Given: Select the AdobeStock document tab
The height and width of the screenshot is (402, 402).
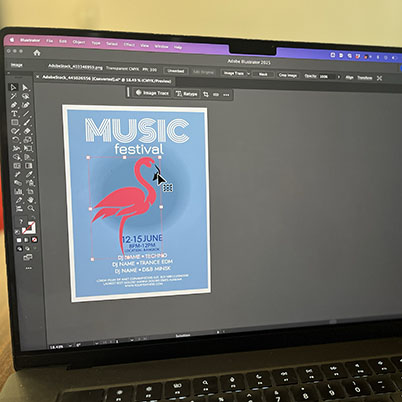Looking at the screenshot, I should (106, 79).
